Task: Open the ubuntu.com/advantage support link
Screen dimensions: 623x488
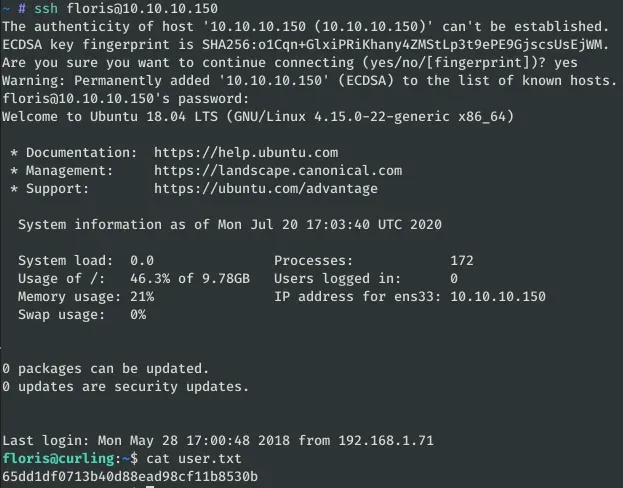Action: (266, 188)
